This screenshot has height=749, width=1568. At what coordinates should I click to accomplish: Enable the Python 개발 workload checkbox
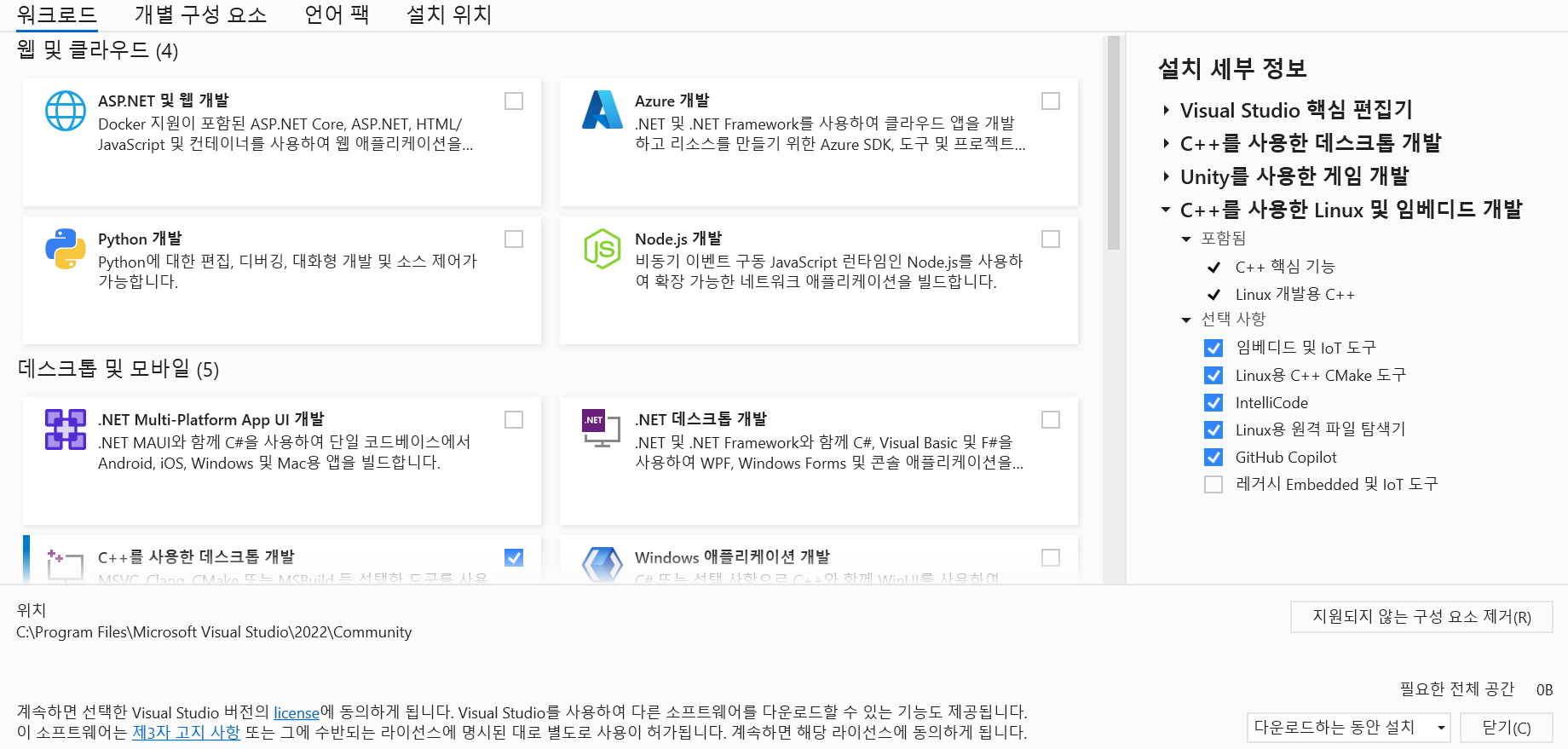(x=514, y=239)
